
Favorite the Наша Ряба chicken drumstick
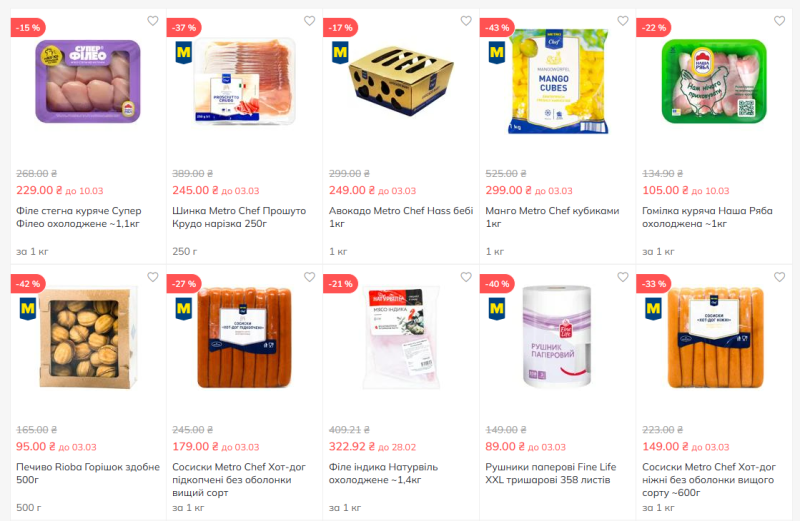[779, 21]
